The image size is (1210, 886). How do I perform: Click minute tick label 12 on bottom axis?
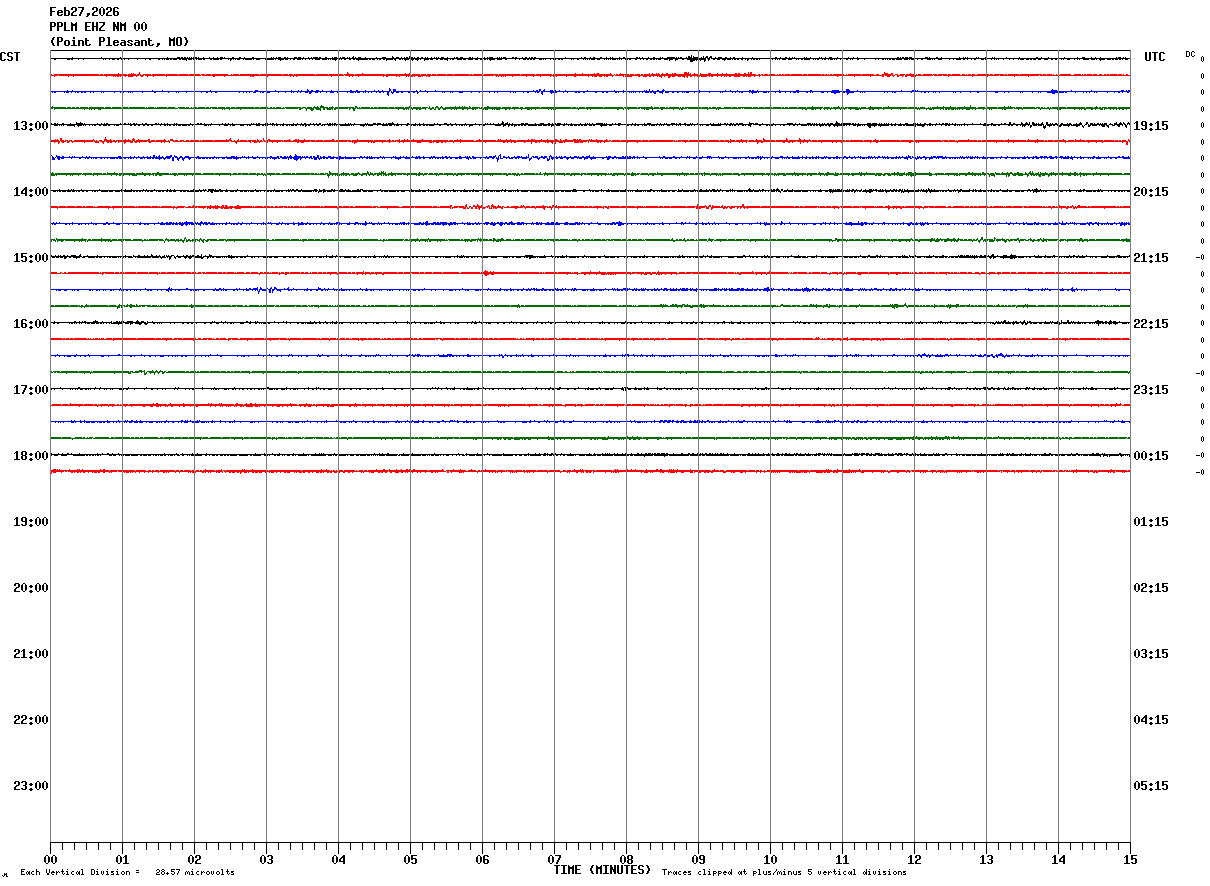(x=914, y=859)
